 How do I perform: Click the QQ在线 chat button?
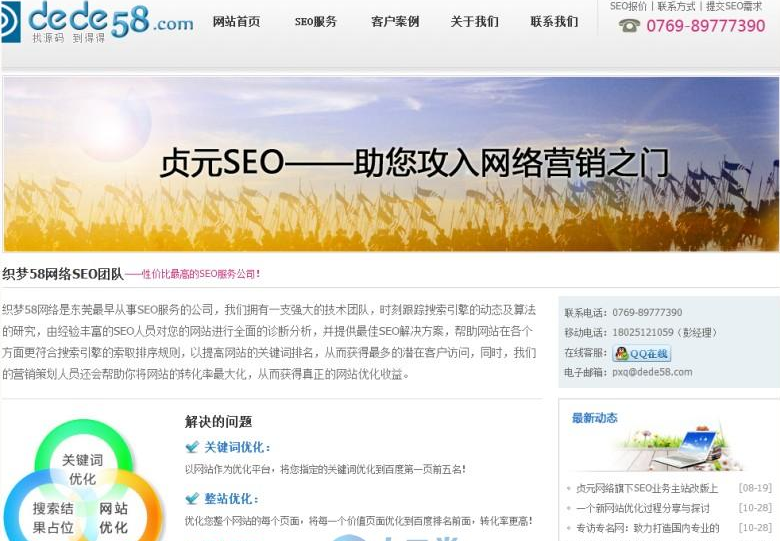pyautogui.click(x=642, y=354)
